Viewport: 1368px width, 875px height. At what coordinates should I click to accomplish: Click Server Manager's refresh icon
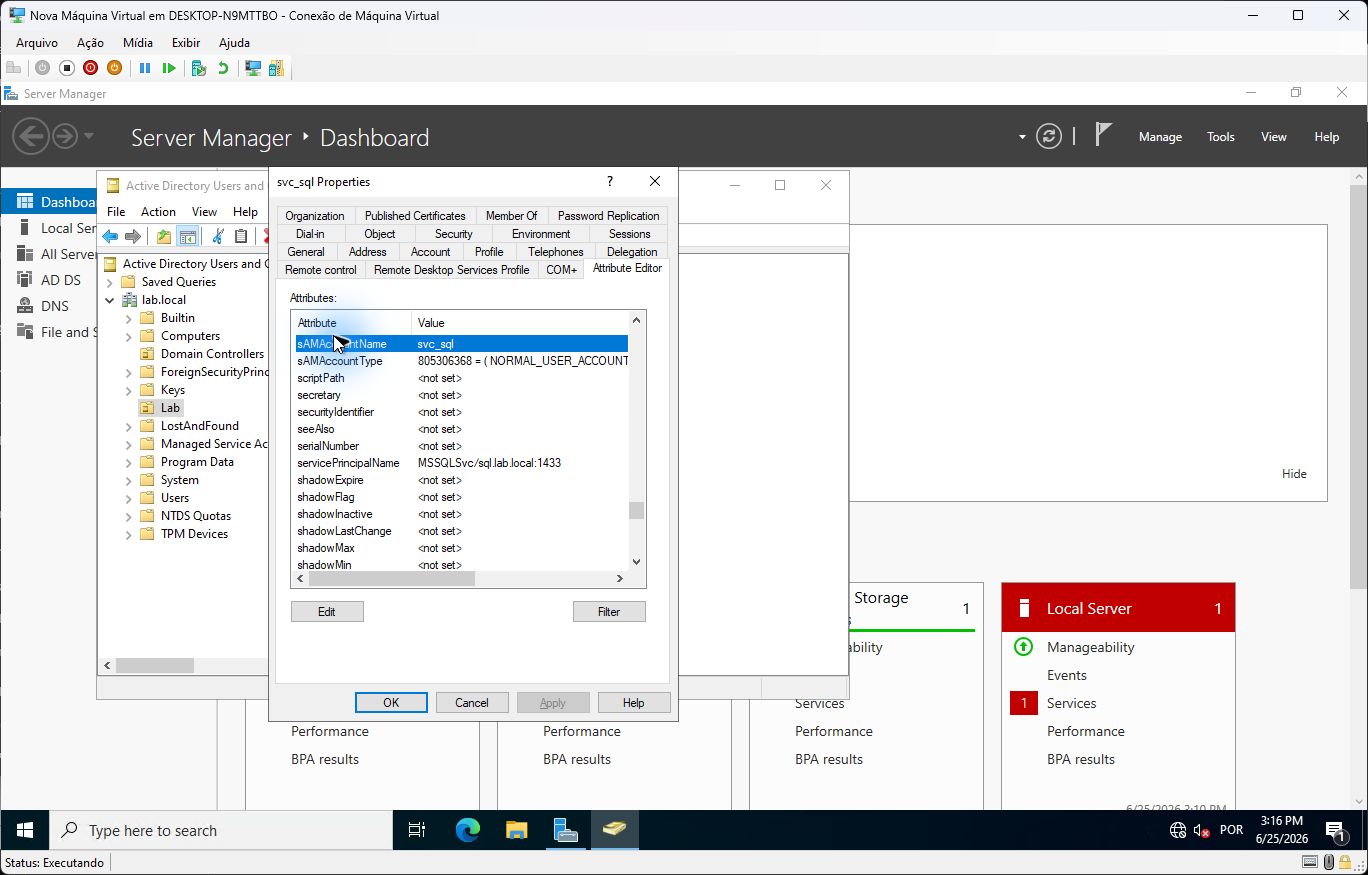tap(1048, 136)
